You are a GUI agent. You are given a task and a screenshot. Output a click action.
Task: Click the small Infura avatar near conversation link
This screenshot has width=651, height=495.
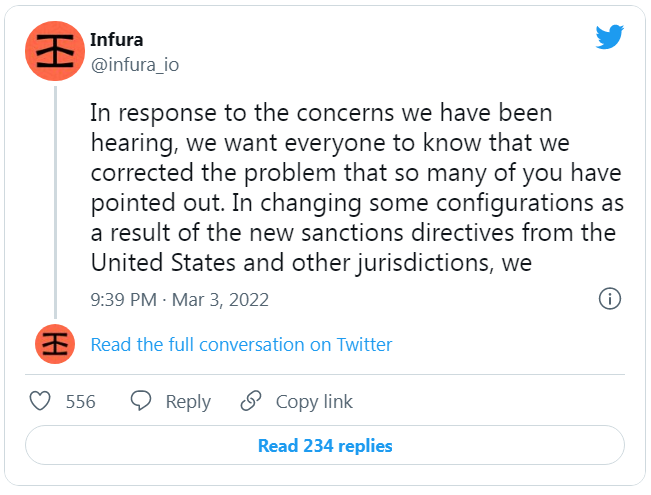click(x=55, y=344)
